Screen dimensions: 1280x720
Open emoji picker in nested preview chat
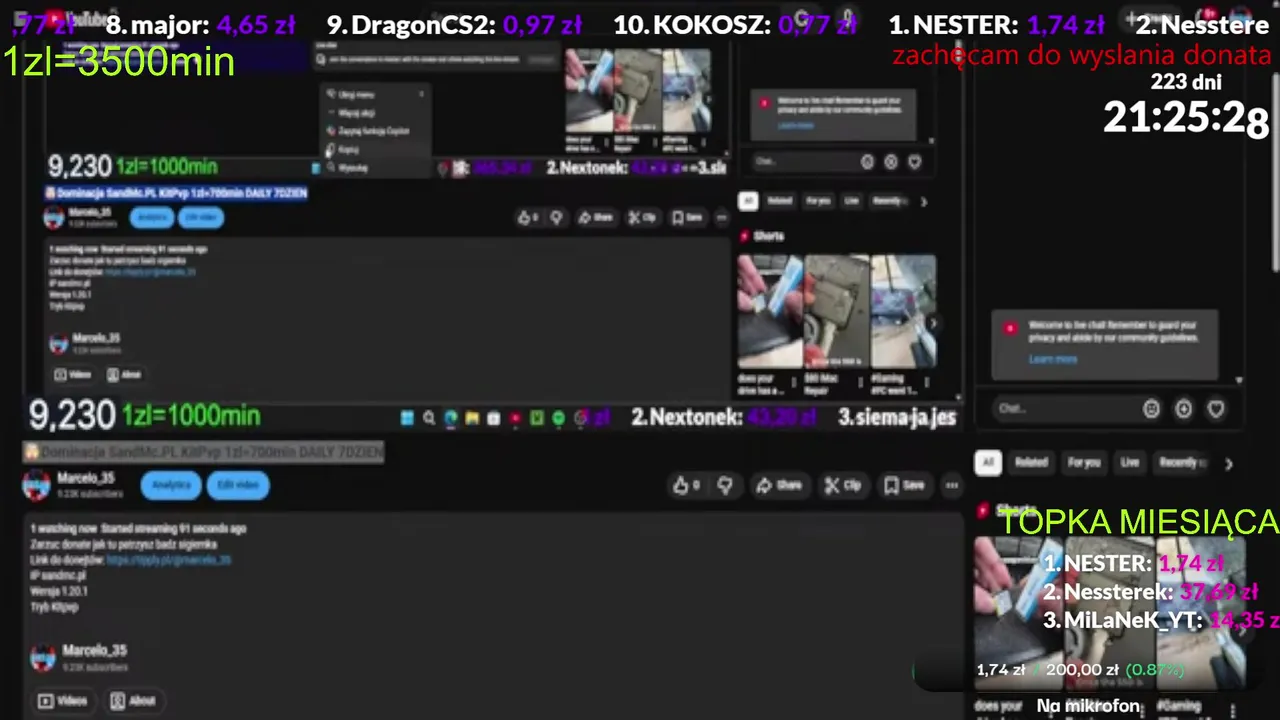(x=867, y=162)
